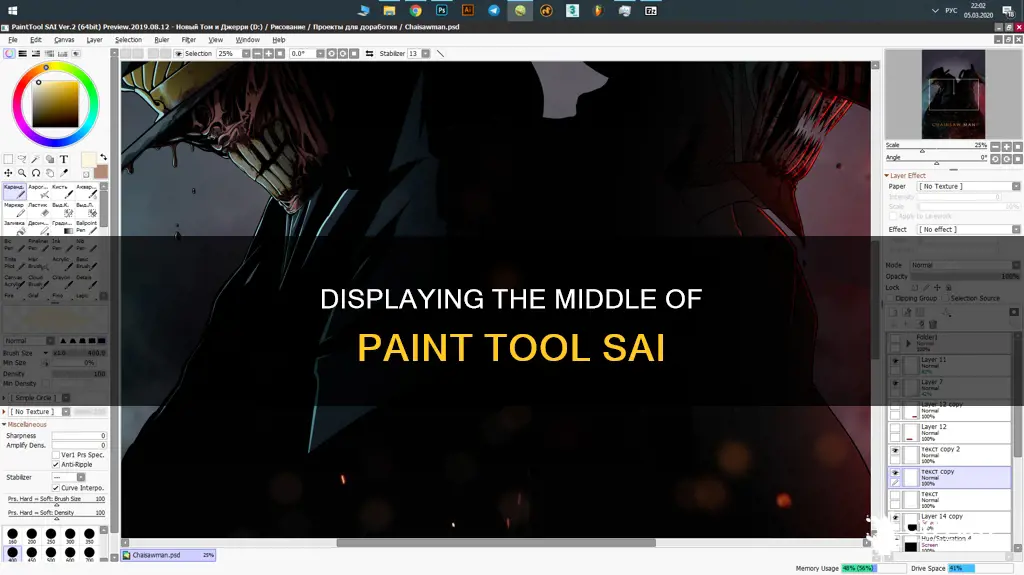Viewport: 1024px width, 575px height.
Task: Uncheck Curve Interpo. option
Action: [x=56, y=488]
